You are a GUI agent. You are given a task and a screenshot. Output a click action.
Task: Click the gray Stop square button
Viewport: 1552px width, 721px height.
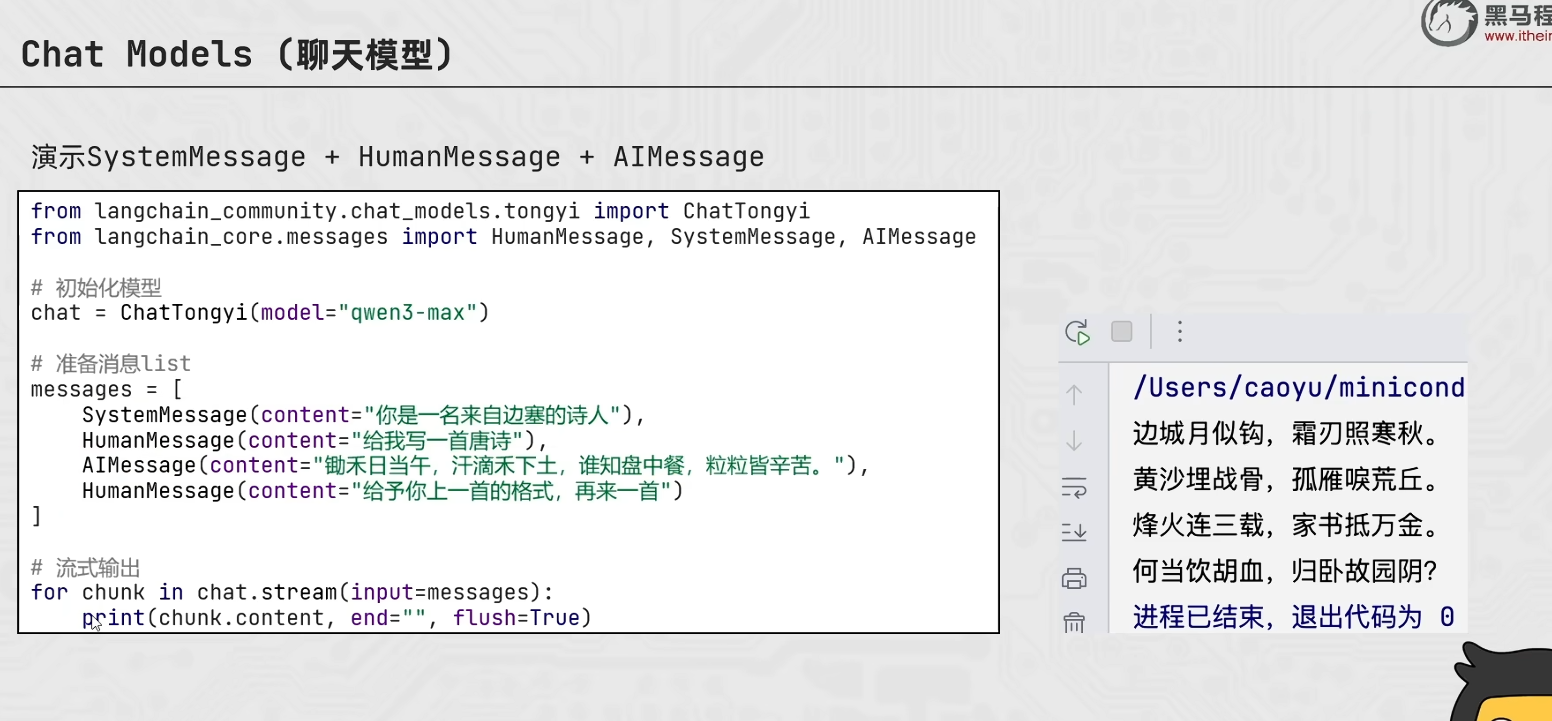click(x=1122, y=331)
